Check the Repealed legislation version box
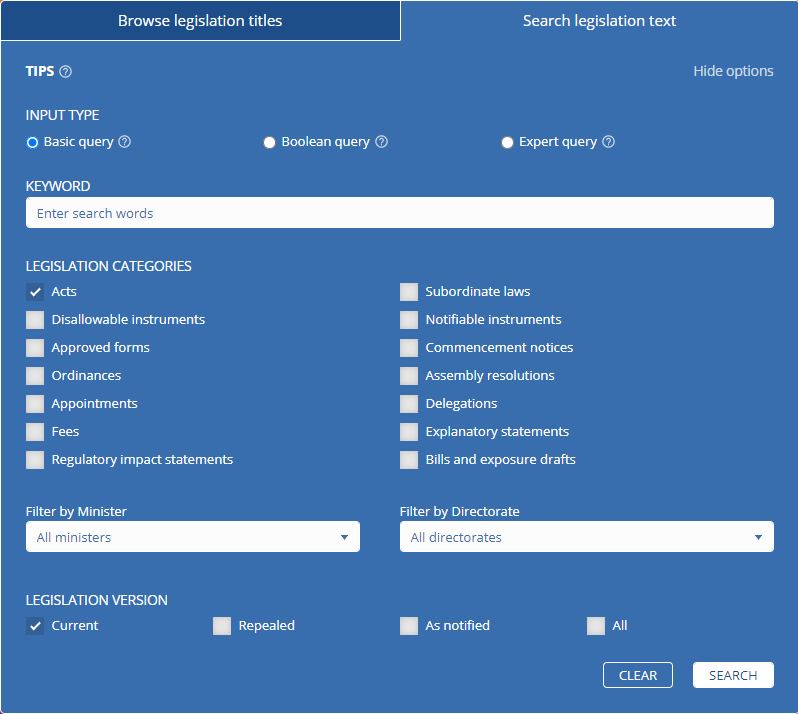Image resolution: width=798 pixels, height=714 pixels. click(x=222, y=626)
